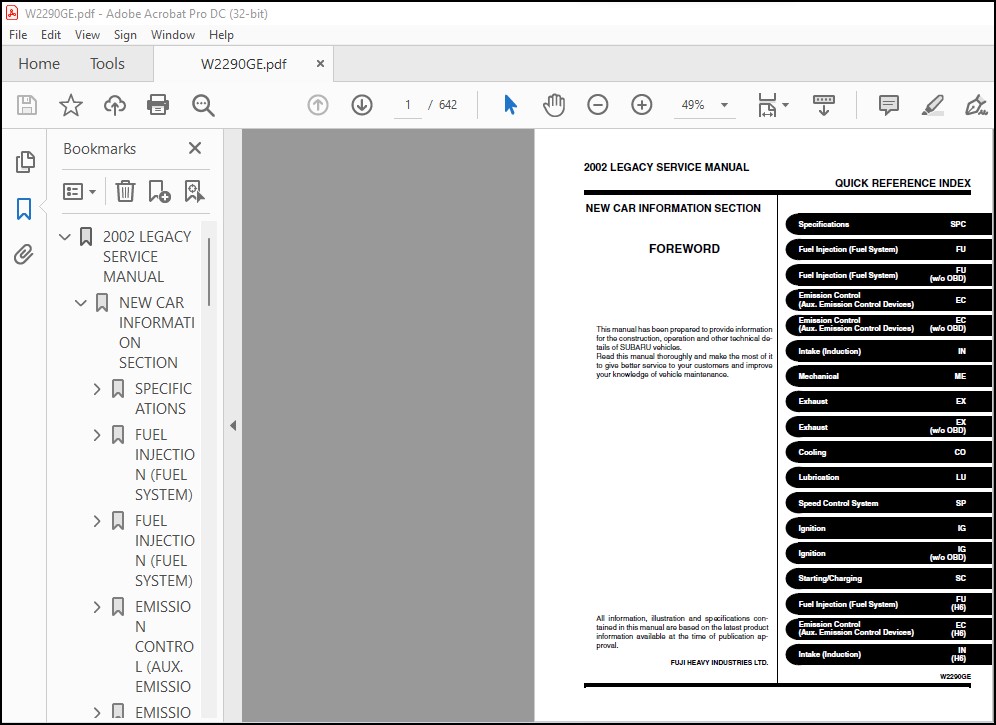The height and width of the screenshot is (725, 996).
Task: Click the page number field
Action: [408, 105]
